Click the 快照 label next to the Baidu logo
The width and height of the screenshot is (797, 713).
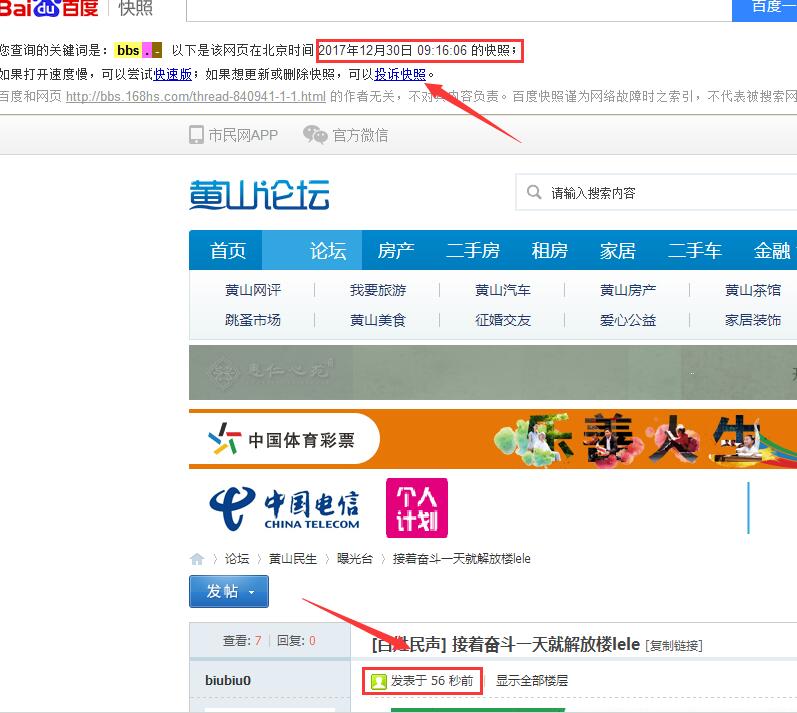click(x=135, y=8)
